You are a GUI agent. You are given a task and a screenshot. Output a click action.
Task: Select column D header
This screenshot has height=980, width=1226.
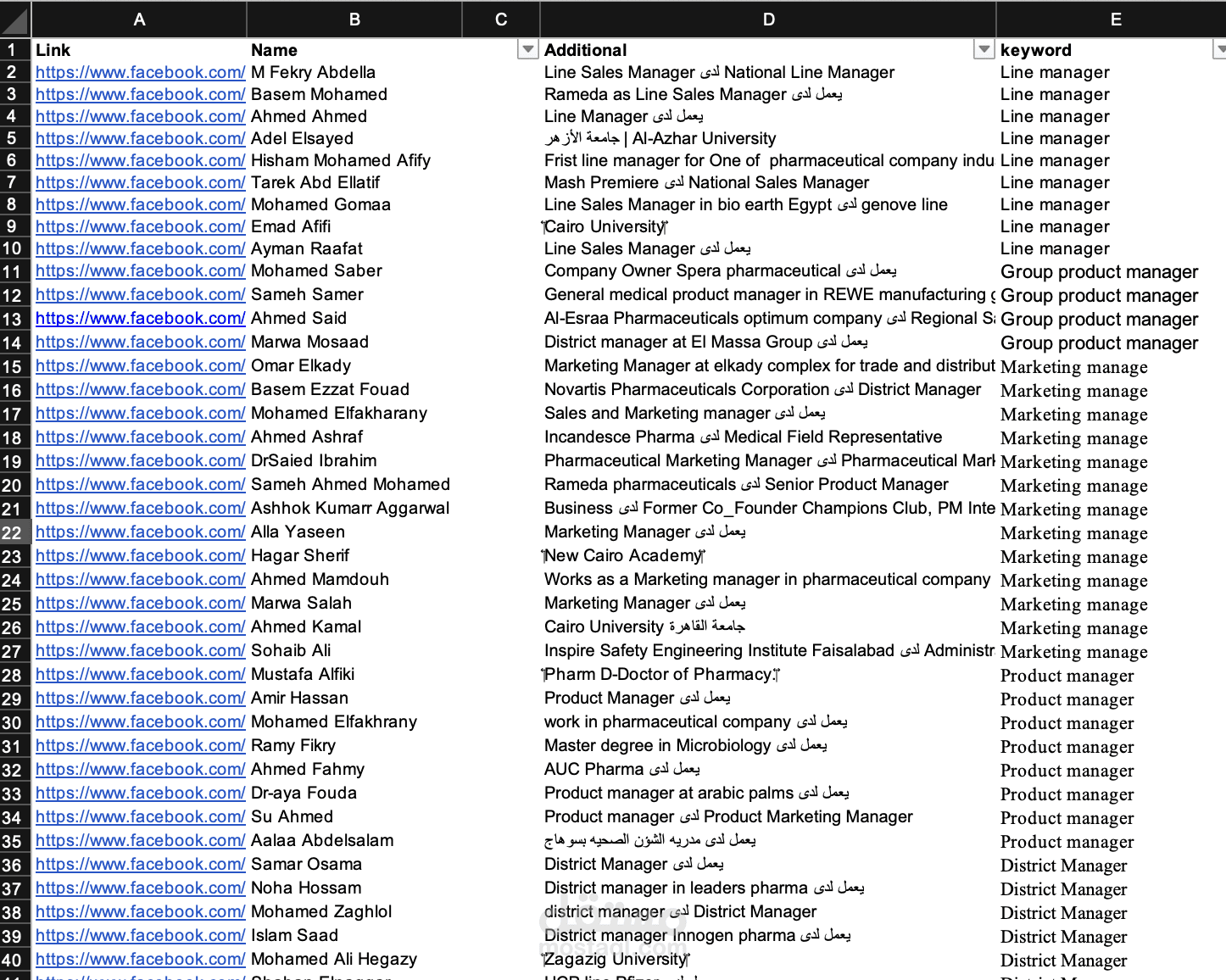pyautogui.click(x=768, y=19)
